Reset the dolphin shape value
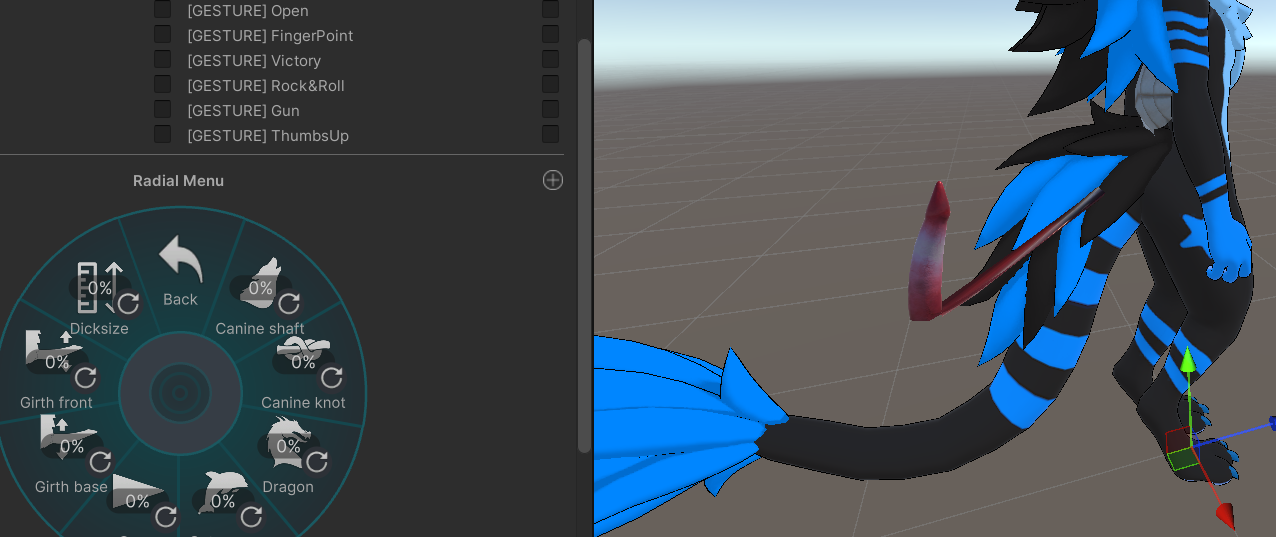 click(252, 516)
